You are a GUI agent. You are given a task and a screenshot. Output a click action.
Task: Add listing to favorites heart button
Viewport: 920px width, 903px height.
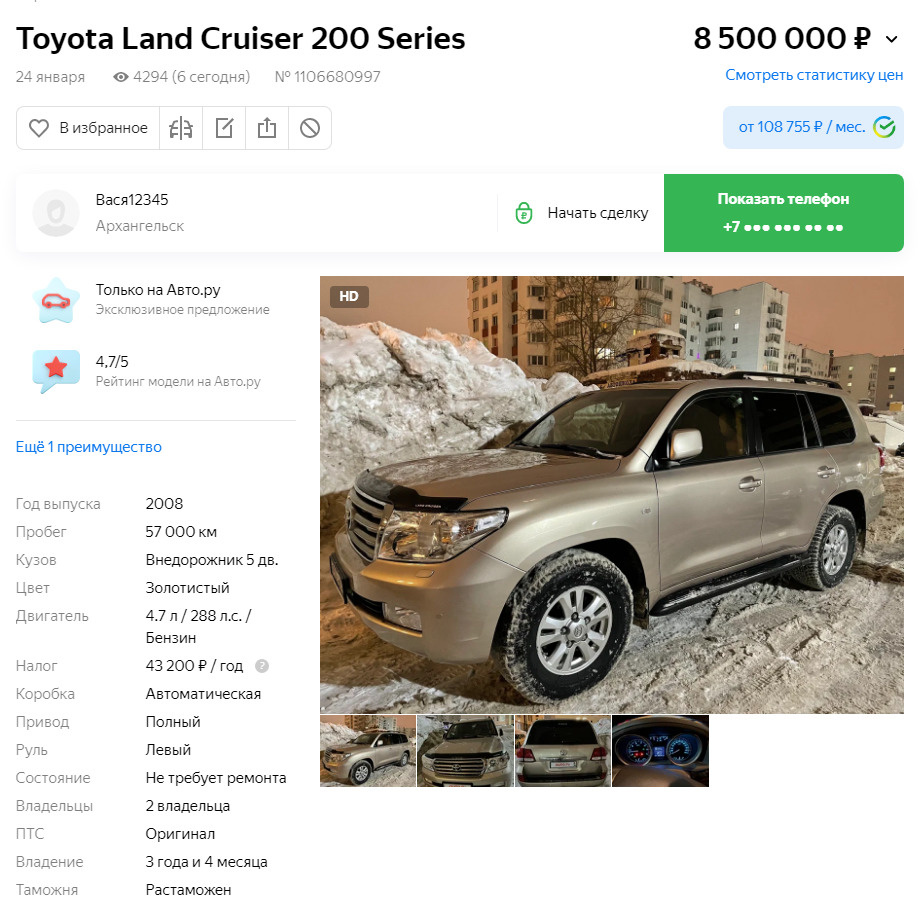[88, 128]
